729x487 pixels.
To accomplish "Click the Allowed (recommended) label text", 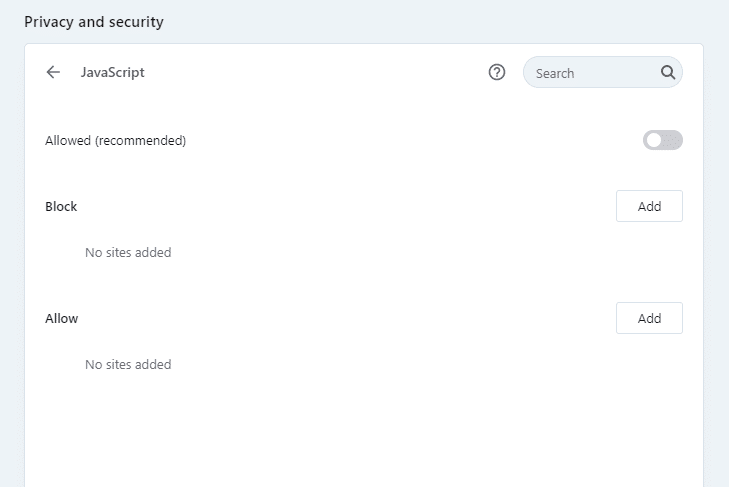I will pyautogui.click(x=116, y=141).
